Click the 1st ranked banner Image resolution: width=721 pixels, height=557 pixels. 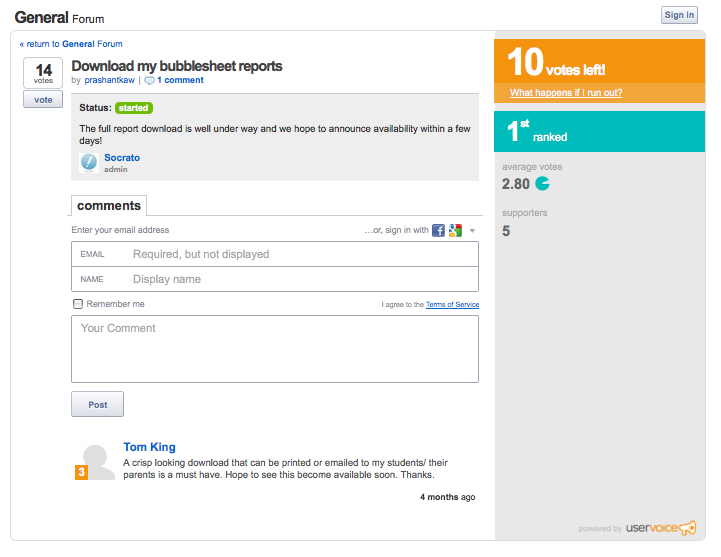[600, 132]
